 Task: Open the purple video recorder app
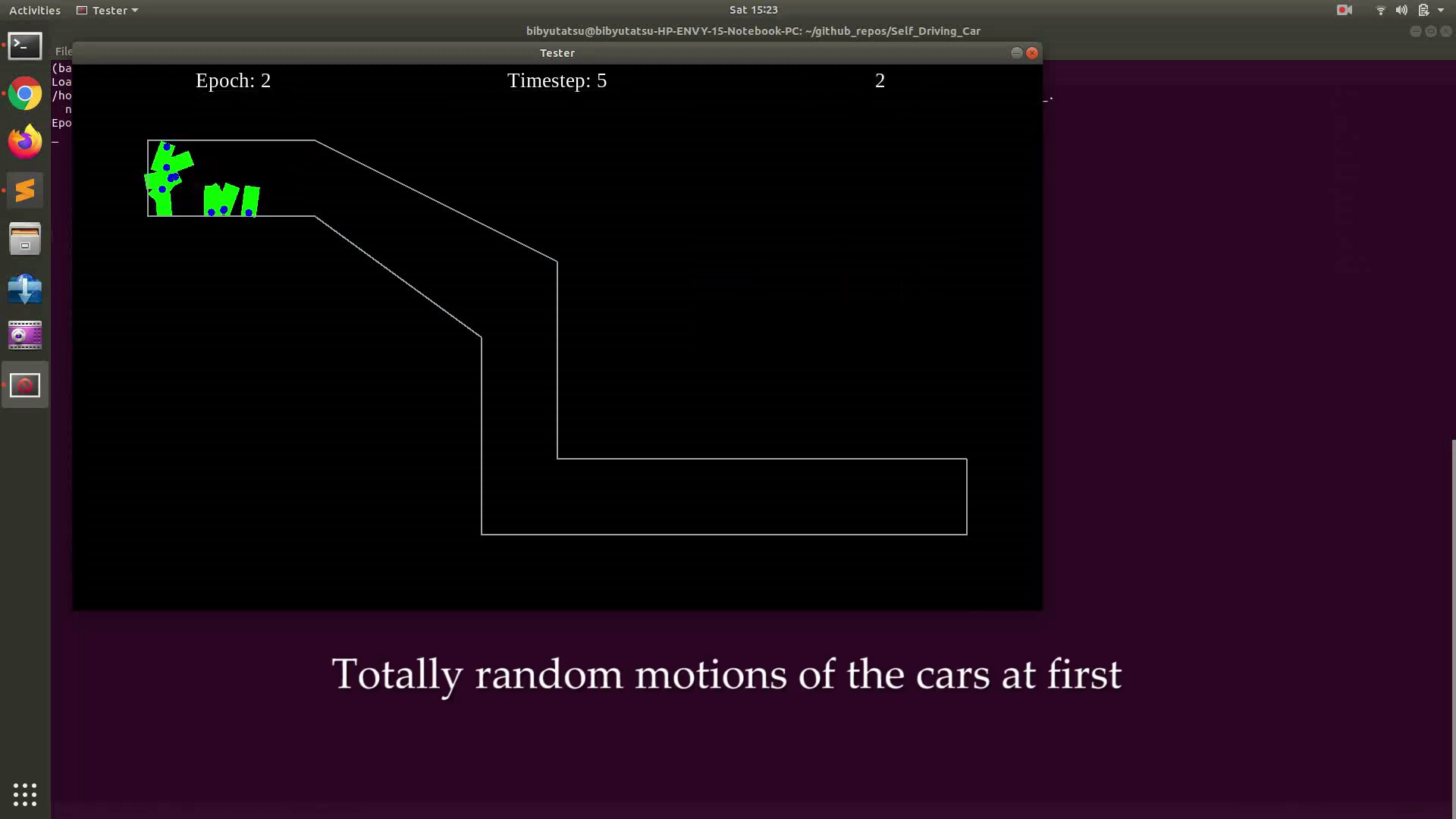(x=25, y=336)
